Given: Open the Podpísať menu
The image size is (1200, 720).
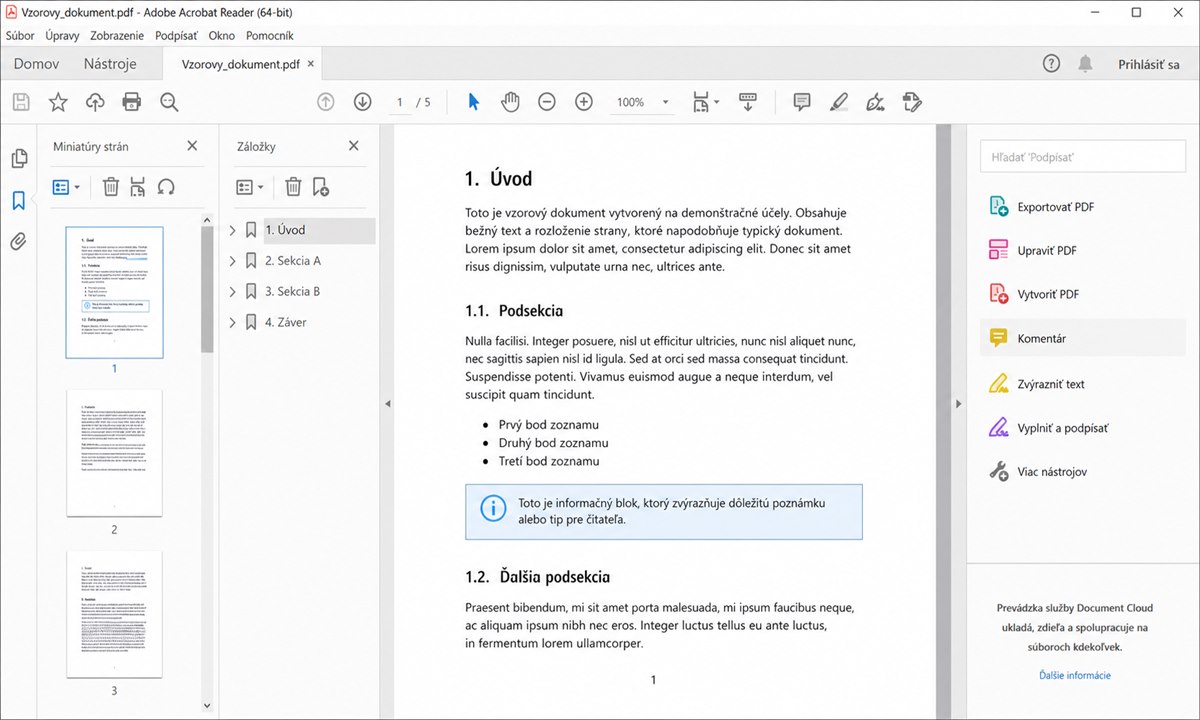Looking at the screenshot, I should click(177, 35).
